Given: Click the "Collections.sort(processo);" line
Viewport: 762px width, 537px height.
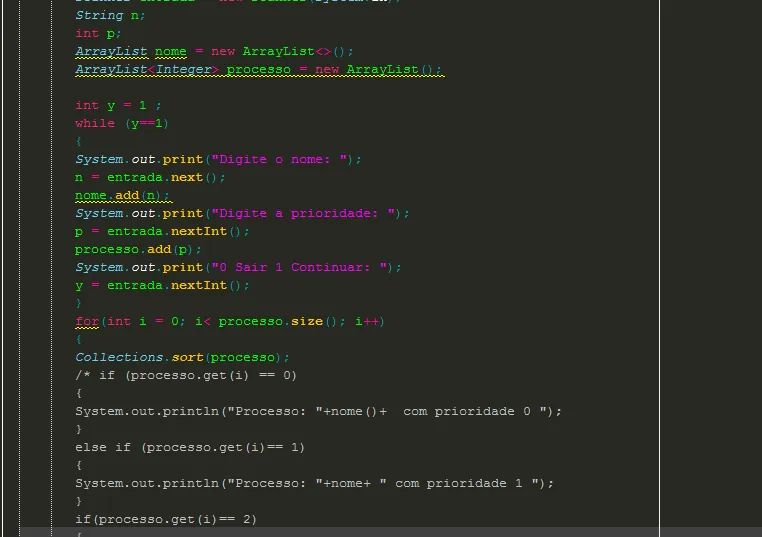Looking at the screenshot, I should point(182,357).
